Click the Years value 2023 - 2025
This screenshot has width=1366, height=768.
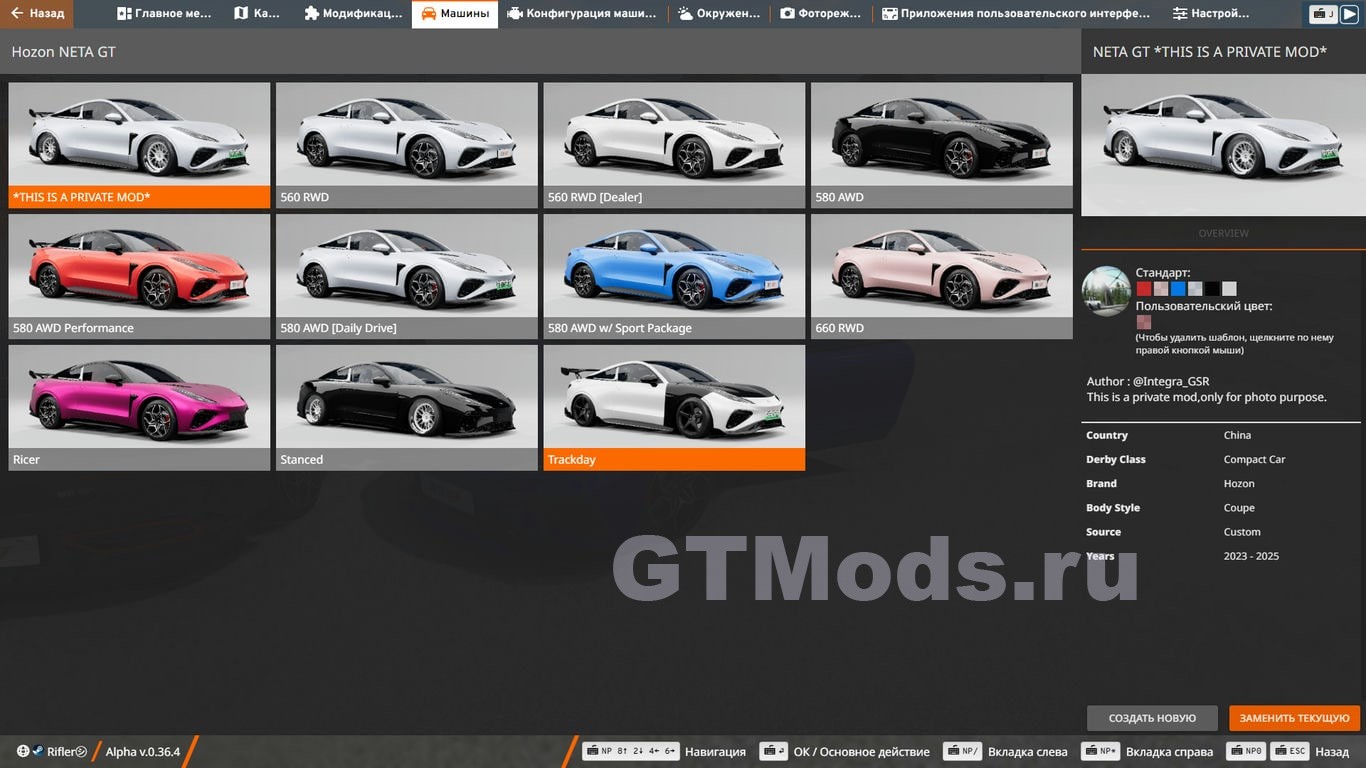click(1251, 556)
